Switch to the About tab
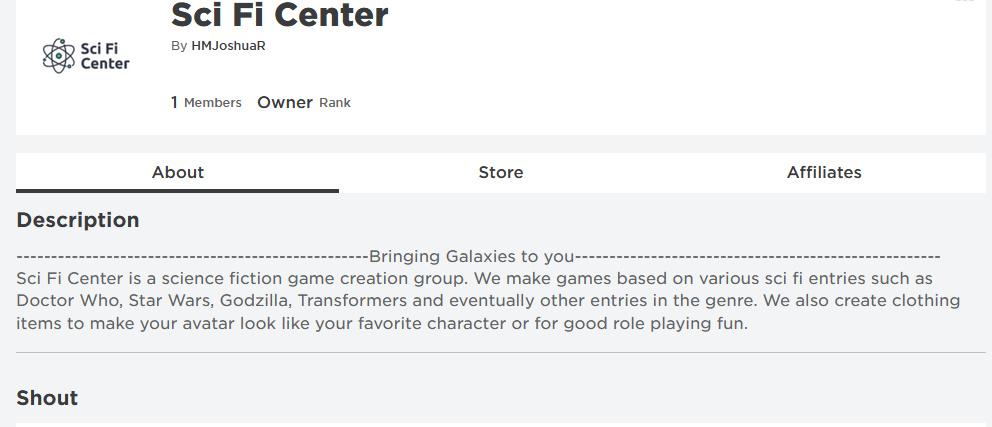 pyautogui.click(x=178, y=172)
